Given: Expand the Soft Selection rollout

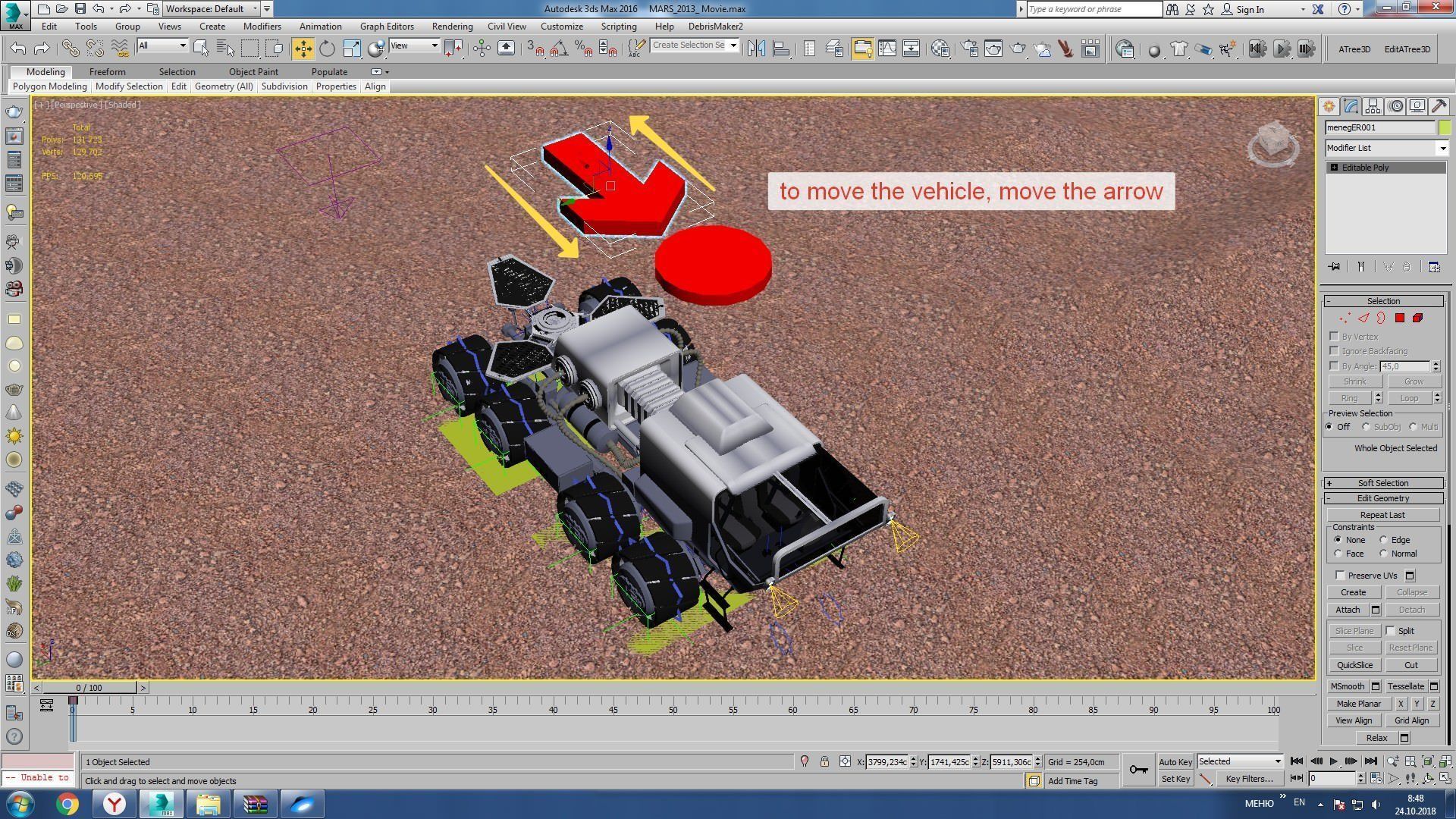Looking at the screenshot, I should click(x=1383, y=483).
